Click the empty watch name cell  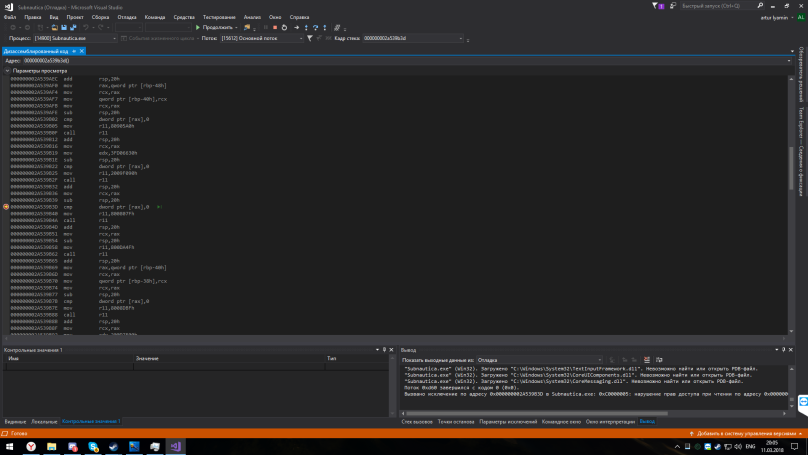click(70, 366)
